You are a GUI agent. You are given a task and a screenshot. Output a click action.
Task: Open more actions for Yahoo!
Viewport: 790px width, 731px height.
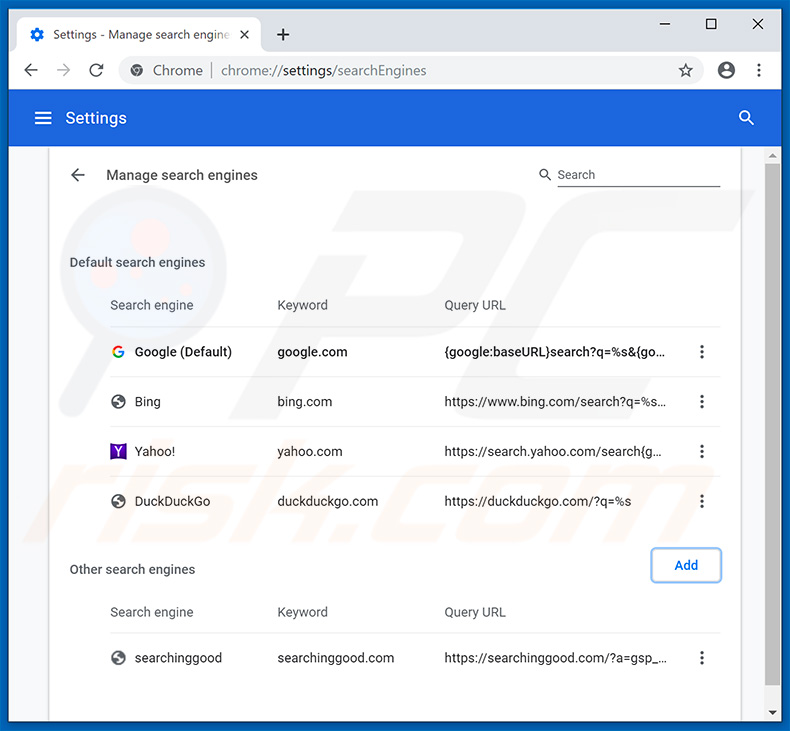[x=702, y=451]
